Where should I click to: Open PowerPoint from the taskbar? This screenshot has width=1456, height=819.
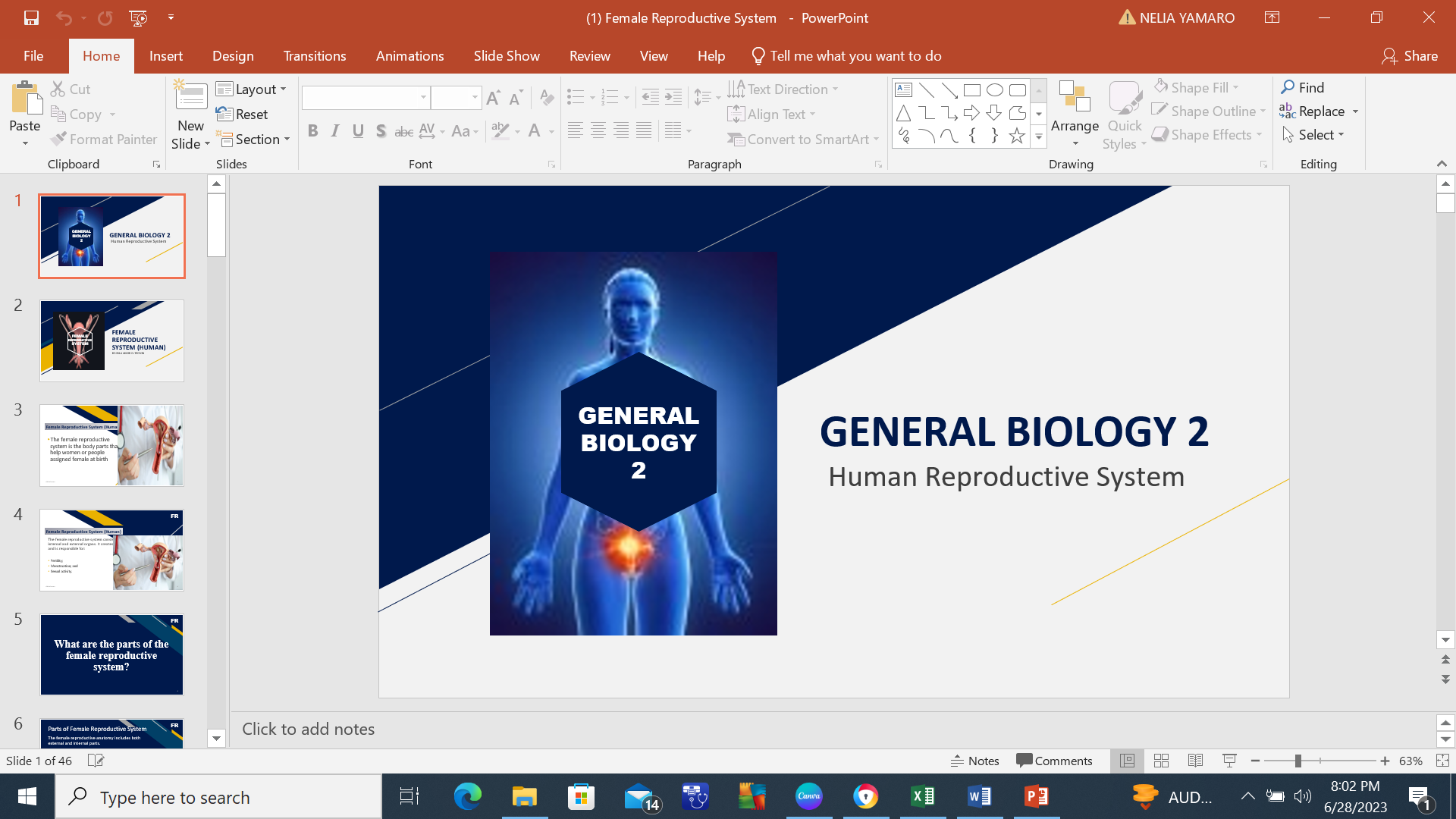[x=1037, y=797]
